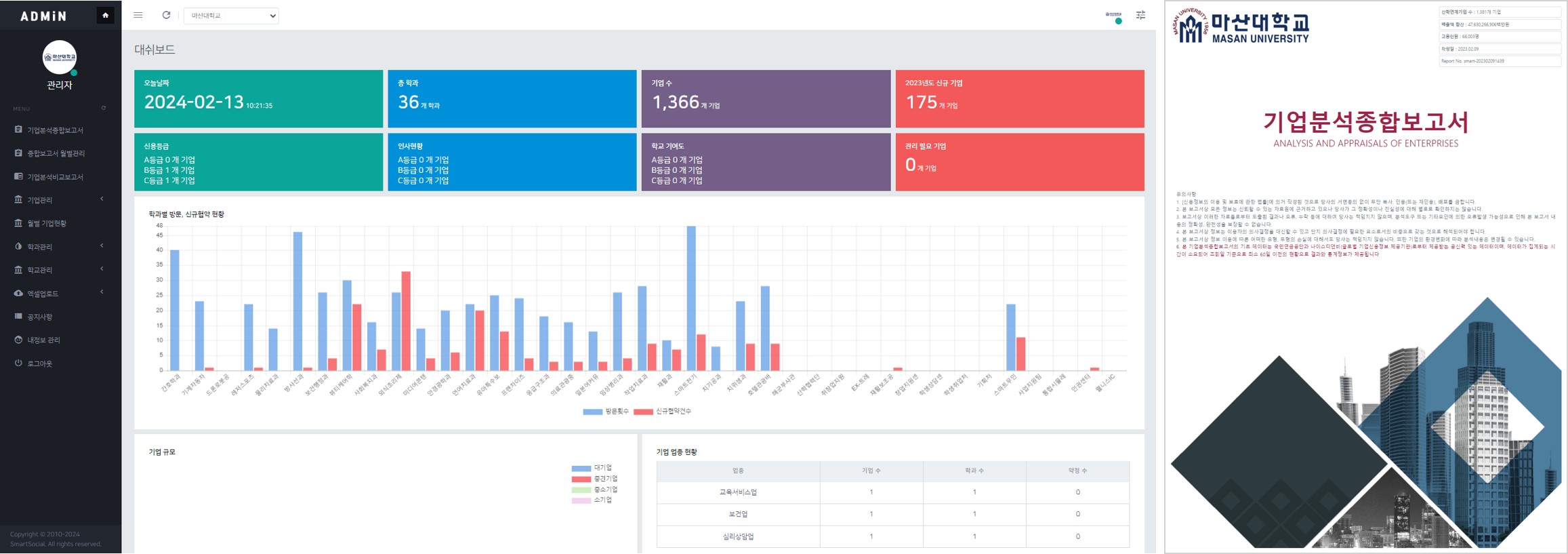The width and height of the screenshot is (1568, 554).
Task: Open the settings sliders icon in top bar
Action: pyautogui.click(x=1141, y=15)
